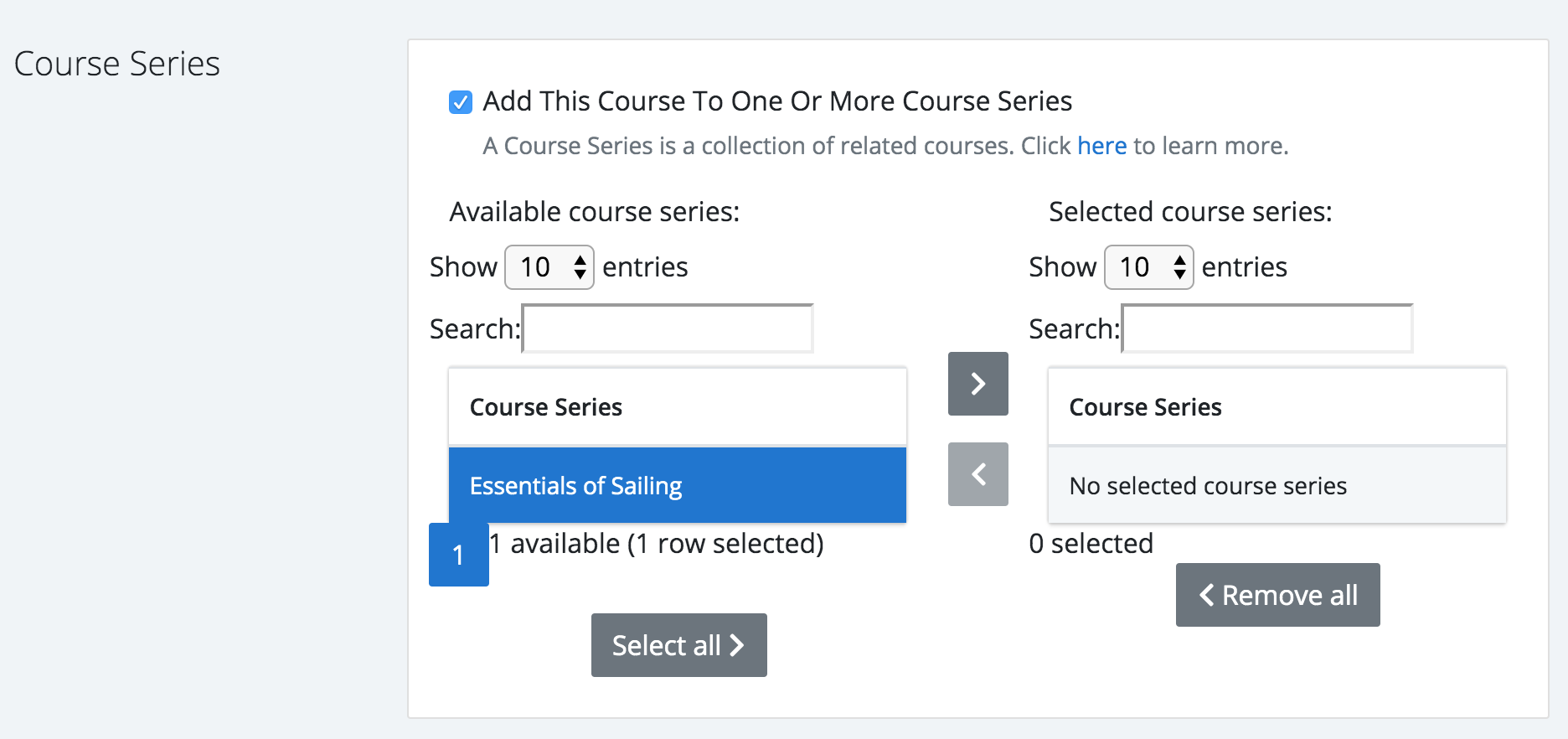This screenshot has width=1568, height=739.
Task: Click the Remove all button
Action: click(1278, 595)
